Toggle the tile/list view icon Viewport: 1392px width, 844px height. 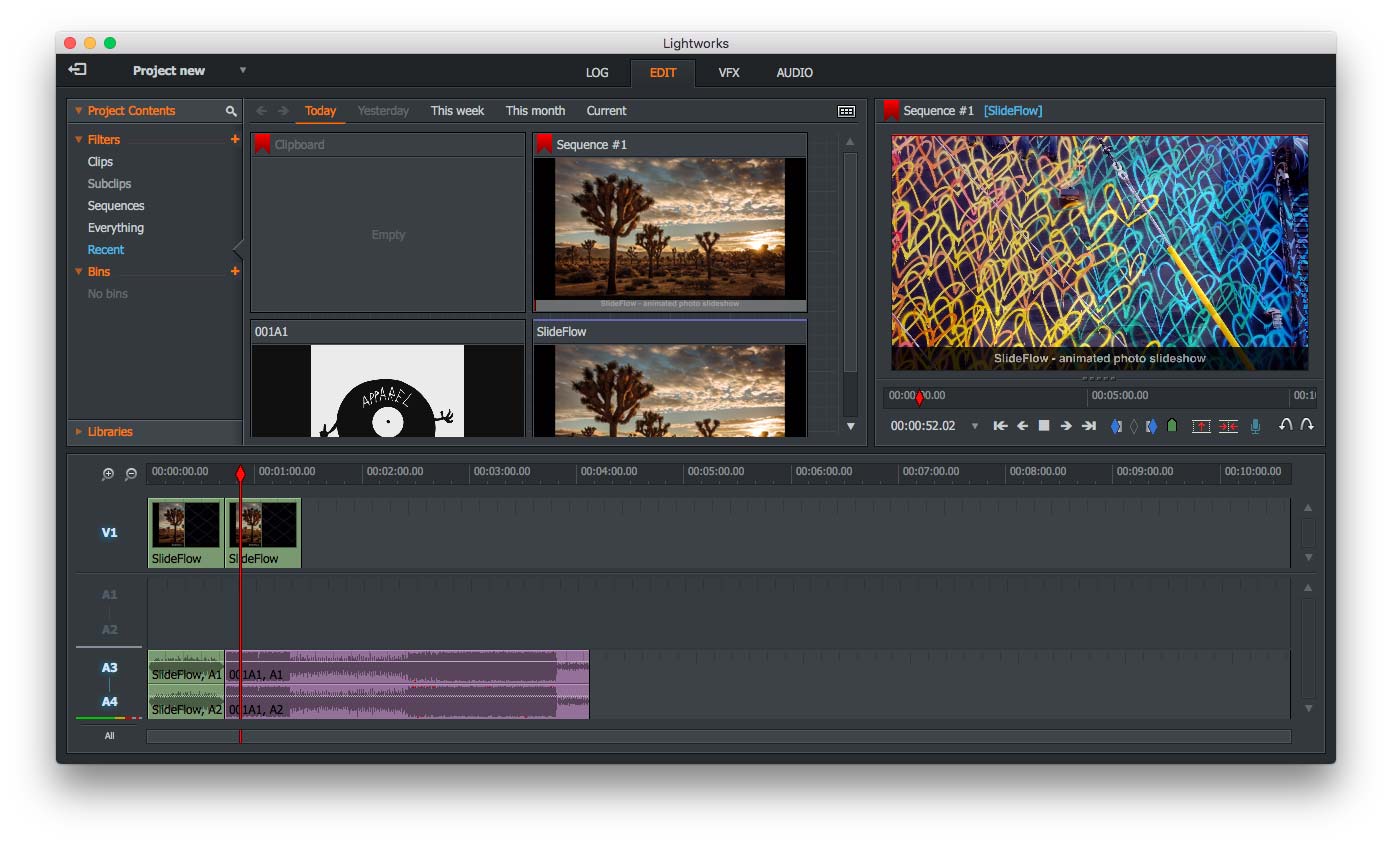pyautogui.click(x=846, y=111)
